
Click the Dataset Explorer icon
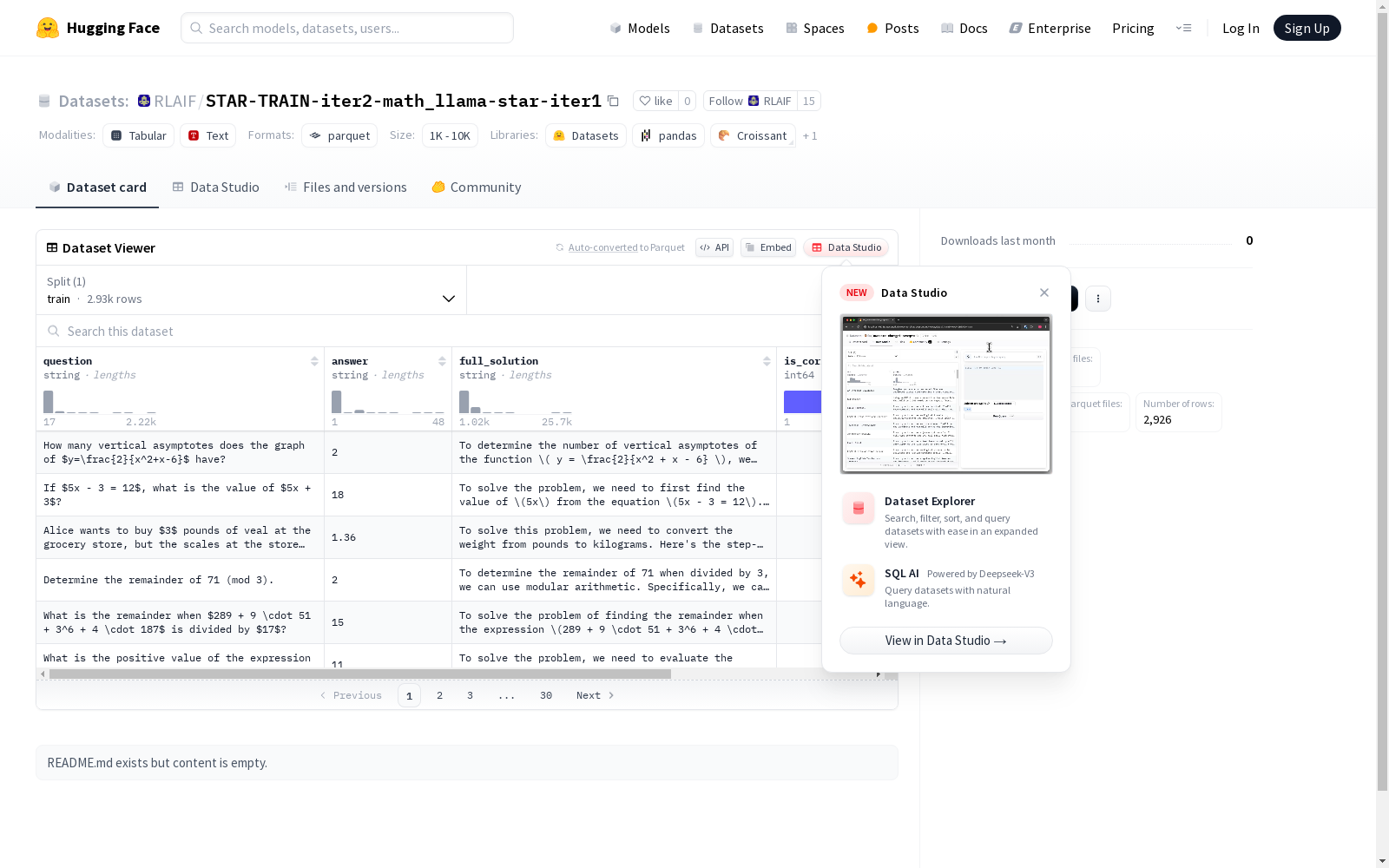click(x=859, y=509)
